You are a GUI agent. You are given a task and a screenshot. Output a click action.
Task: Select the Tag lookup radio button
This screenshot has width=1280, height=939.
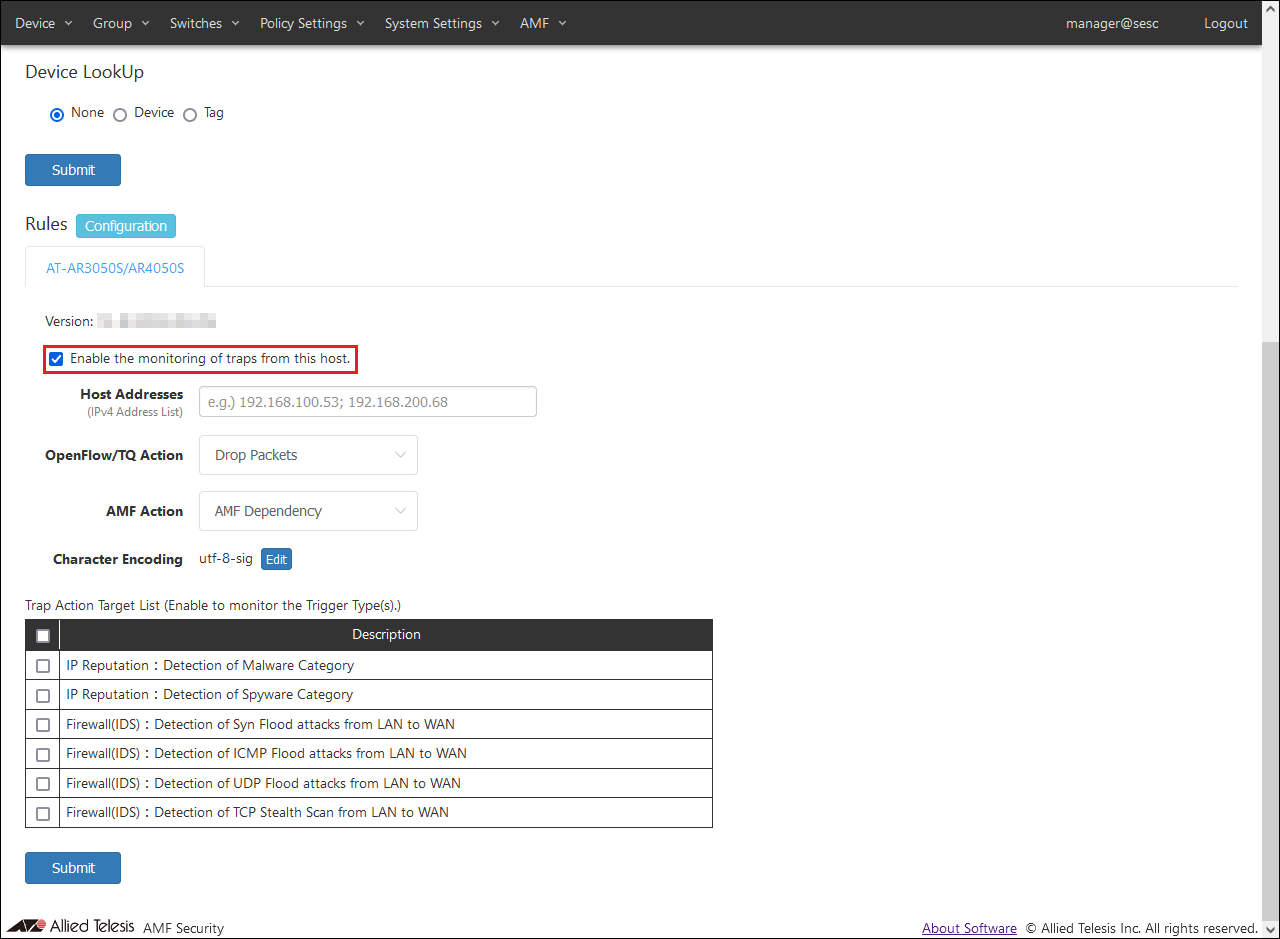click(190, 114)
